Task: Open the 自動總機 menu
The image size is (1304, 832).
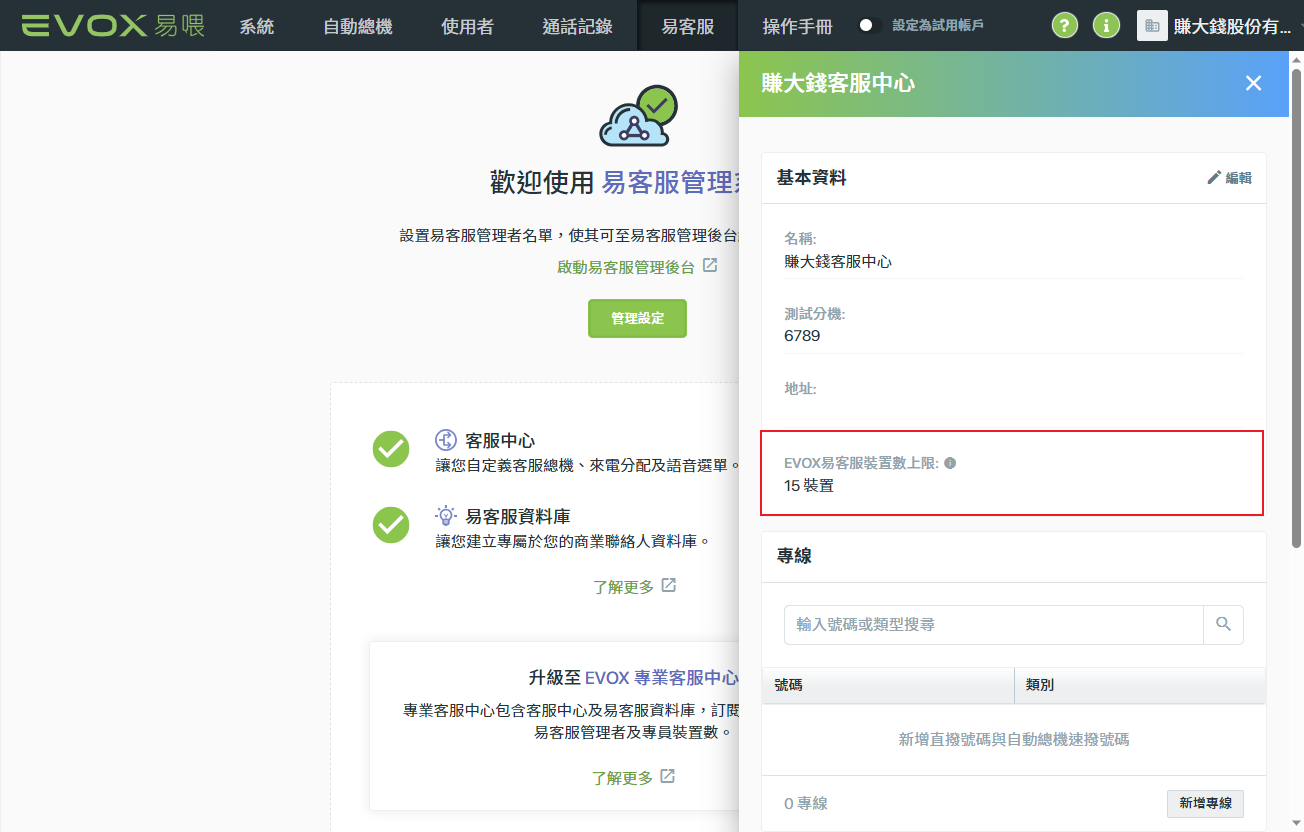Action: tap(358, 26)
